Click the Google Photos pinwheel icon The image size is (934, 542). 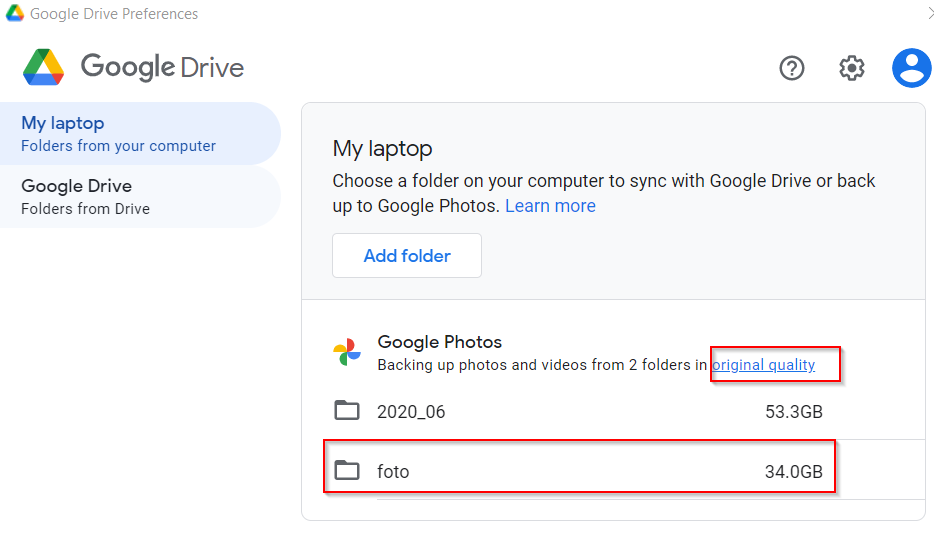[x=347, y=352]
